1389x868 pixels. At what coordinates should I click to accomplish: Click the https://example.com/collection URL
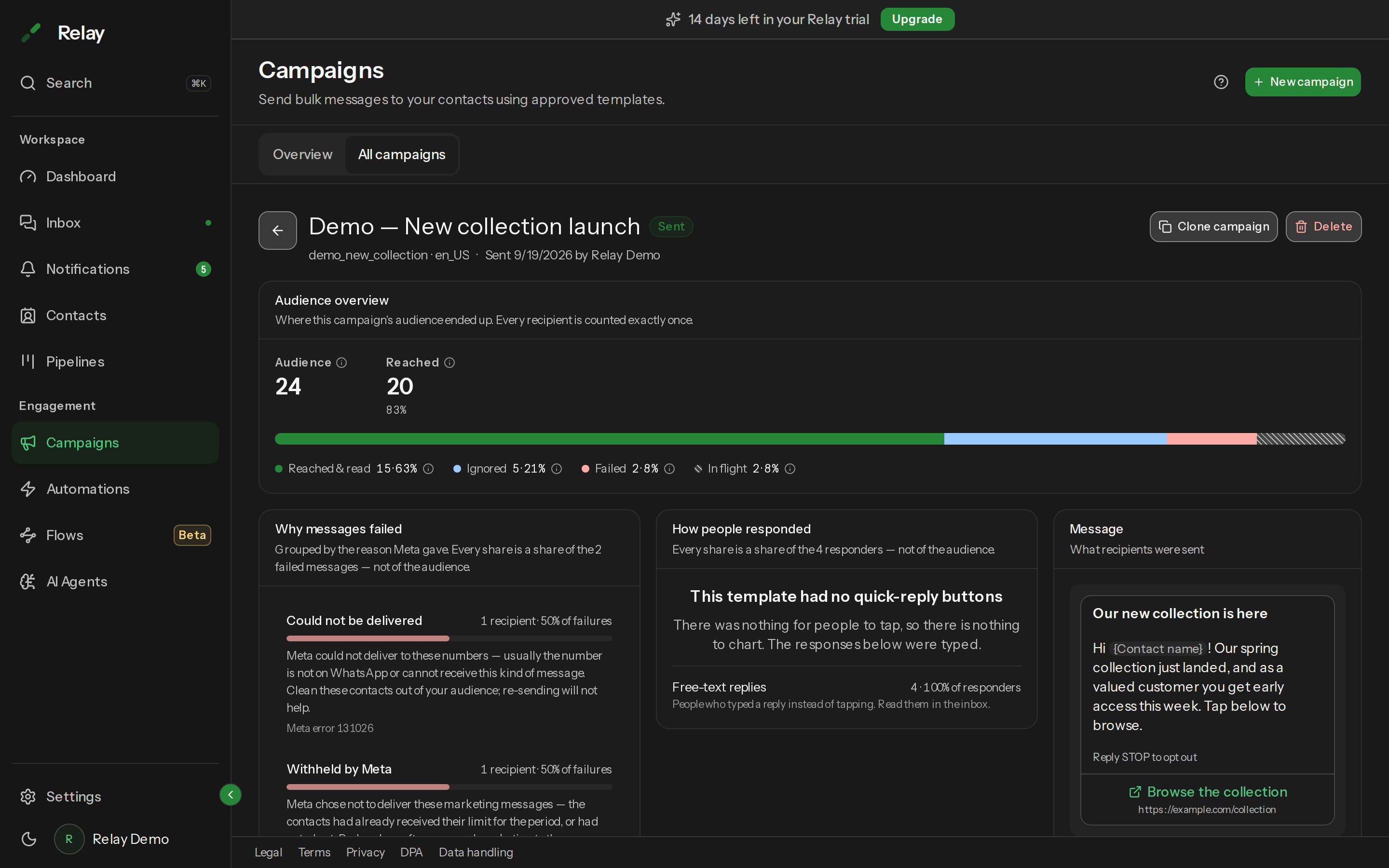[1207, 810]
